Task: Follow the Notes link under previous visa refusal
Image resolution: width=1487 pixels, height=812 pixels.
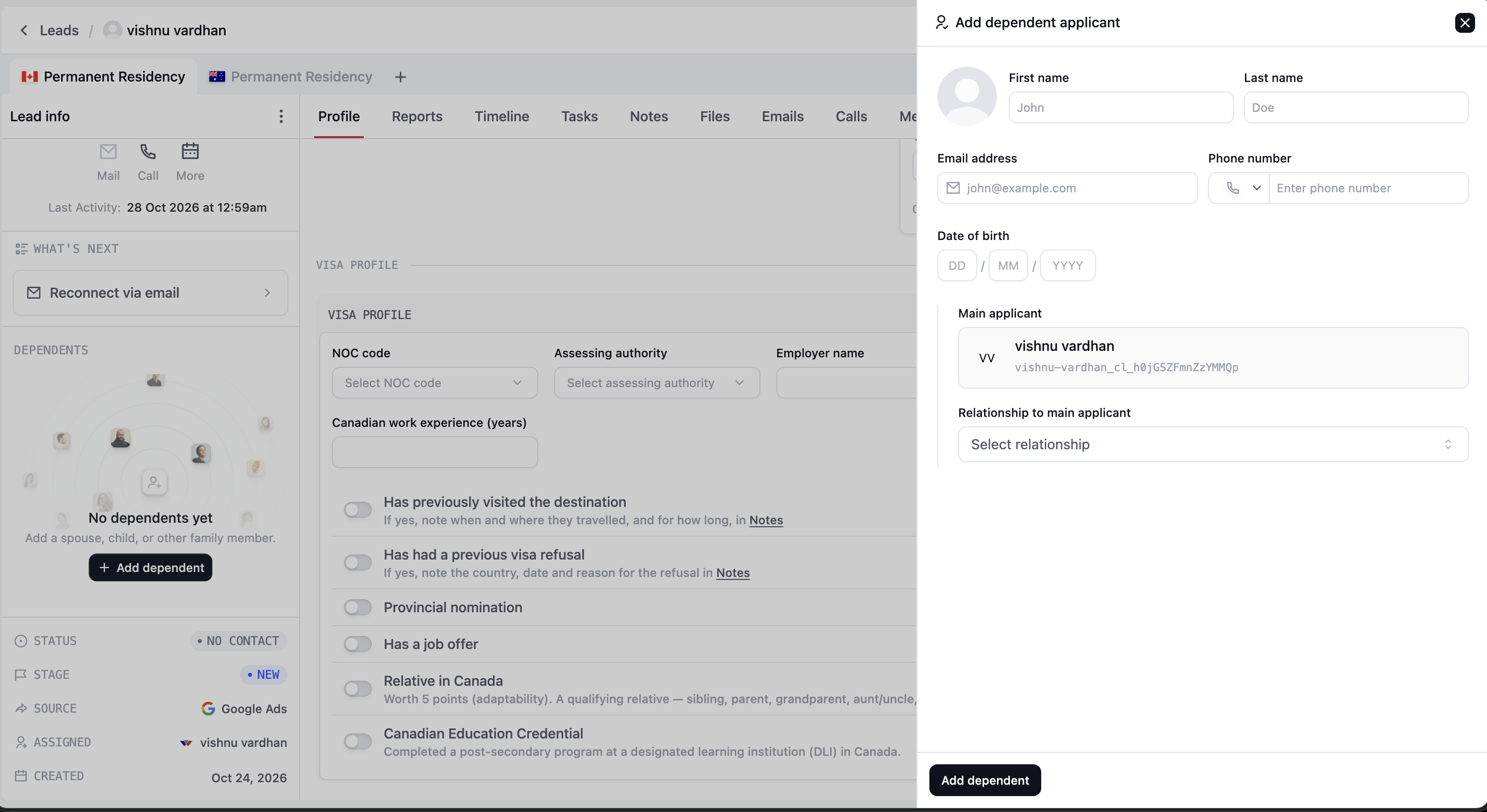Action: (733, 572)
